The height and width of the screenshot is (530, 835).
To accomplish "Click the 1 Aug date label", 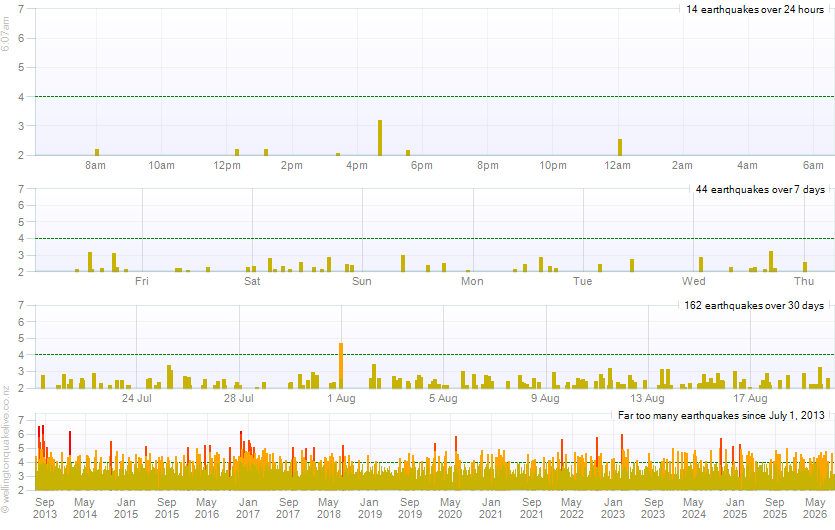I will click(341, 398).
